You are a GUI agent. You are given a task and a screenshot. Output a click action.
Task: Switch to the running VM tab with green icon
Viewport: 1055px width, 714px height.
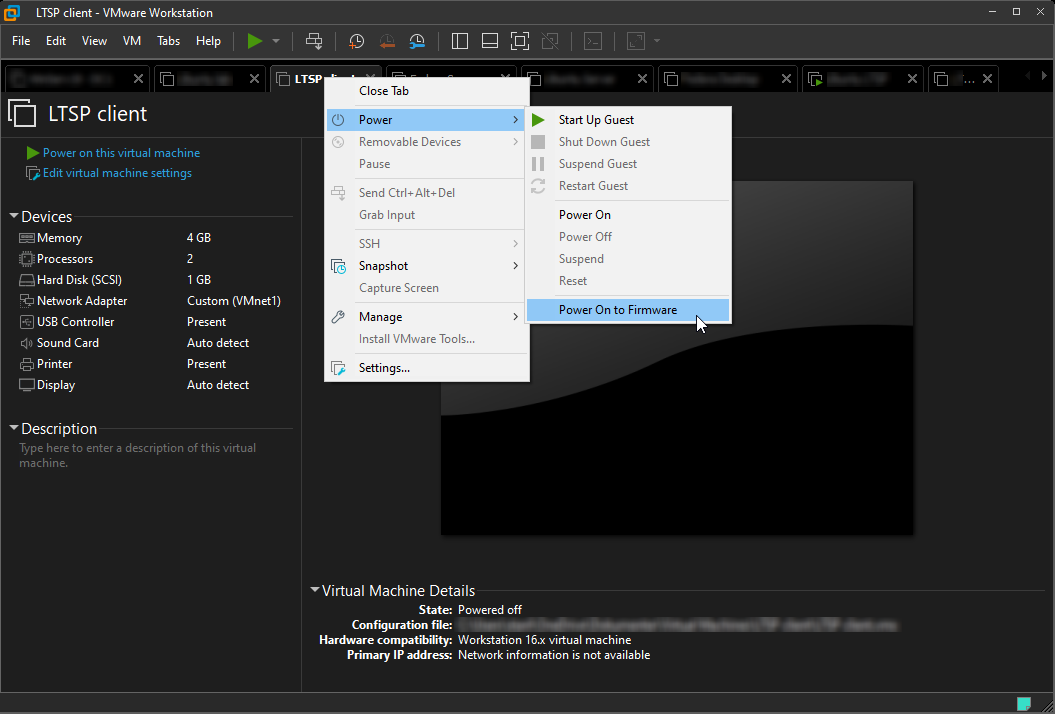pos(862,79)
